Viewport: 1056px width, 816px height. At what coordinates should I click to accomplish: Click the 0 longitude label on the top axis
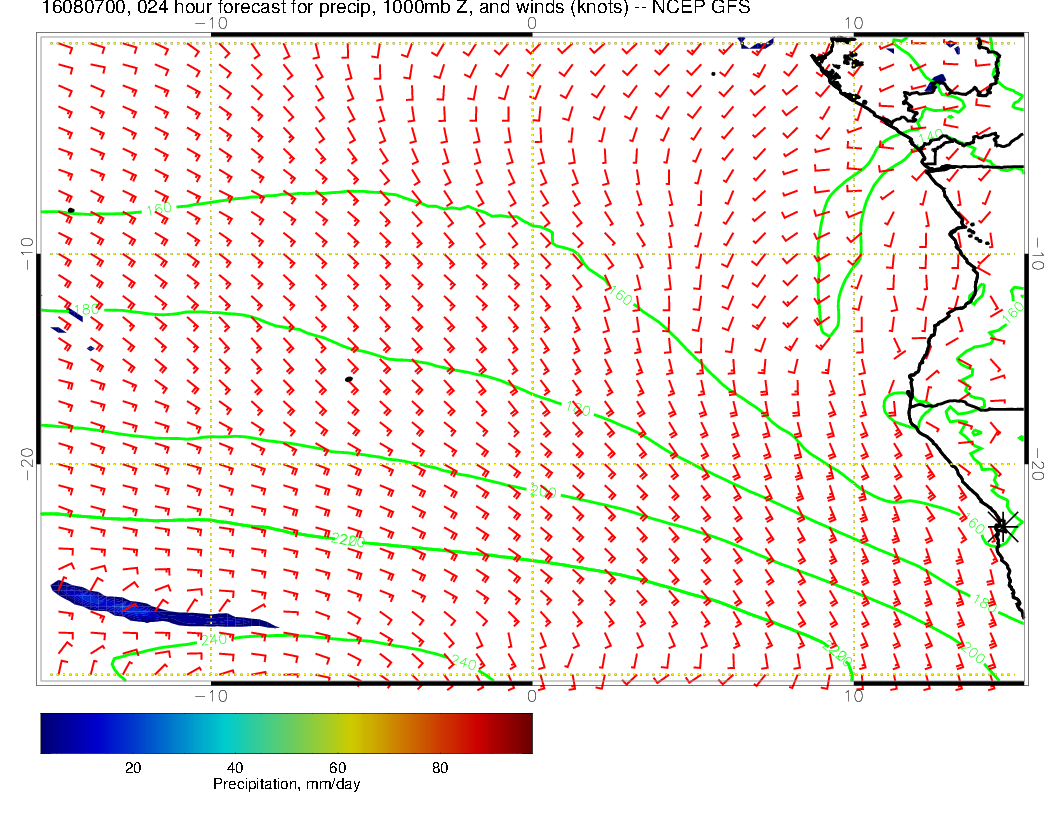[531, 23]
